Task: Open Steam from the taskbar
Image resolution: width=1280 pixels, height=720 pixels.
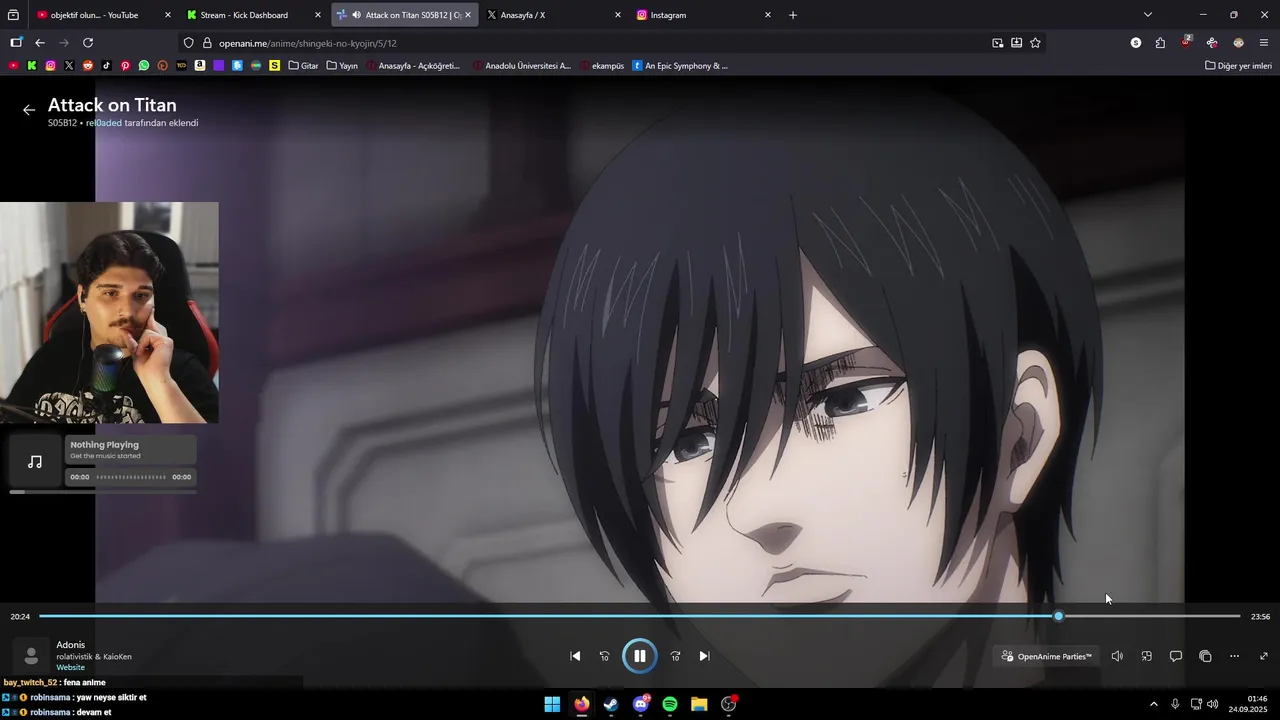Action: pyautogui.click(x=611, y=704)
